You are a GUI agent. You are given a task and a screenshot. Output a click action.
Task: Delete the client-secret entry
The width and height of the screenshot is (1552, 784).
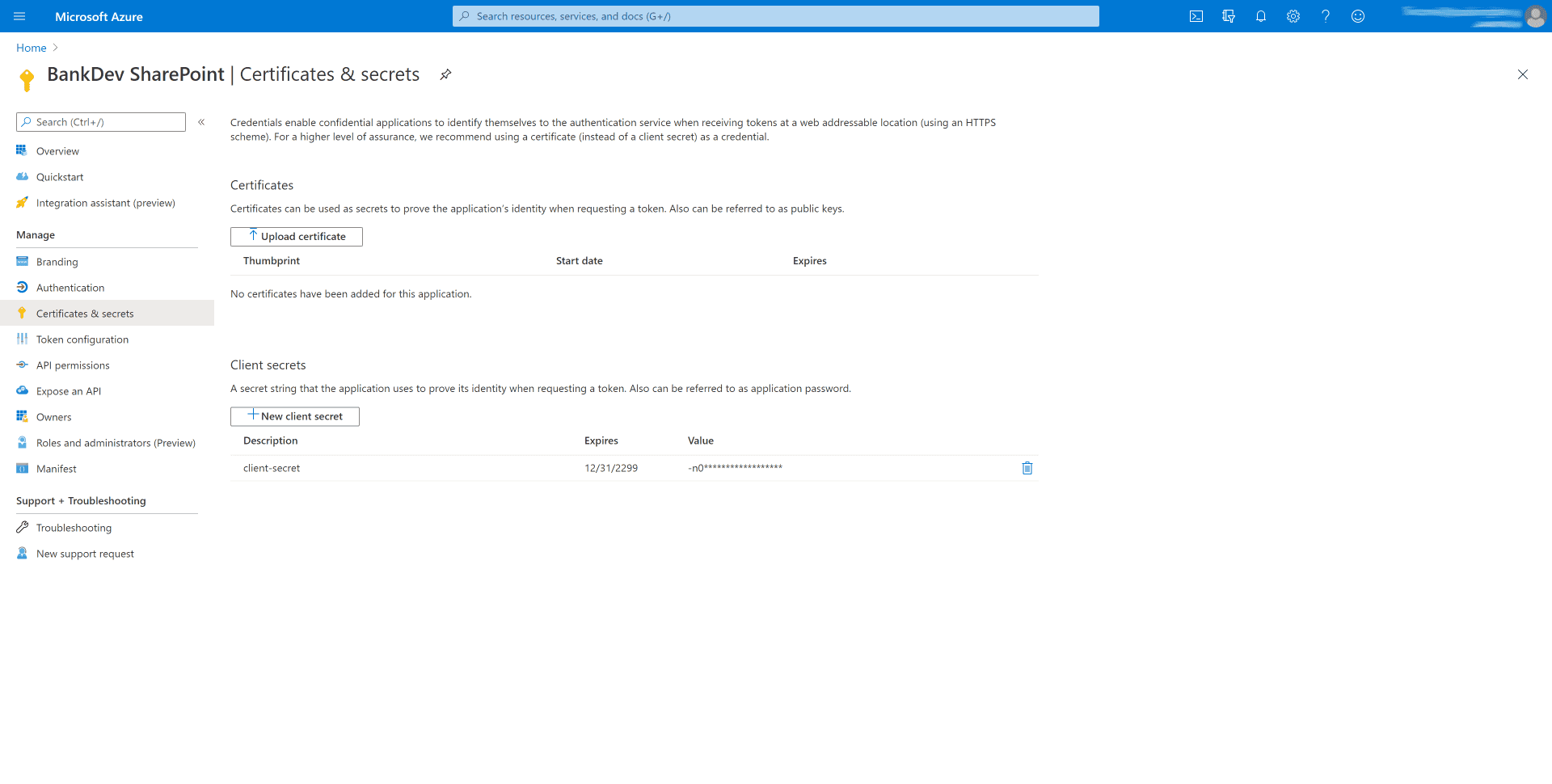[x=1027, y=468]
